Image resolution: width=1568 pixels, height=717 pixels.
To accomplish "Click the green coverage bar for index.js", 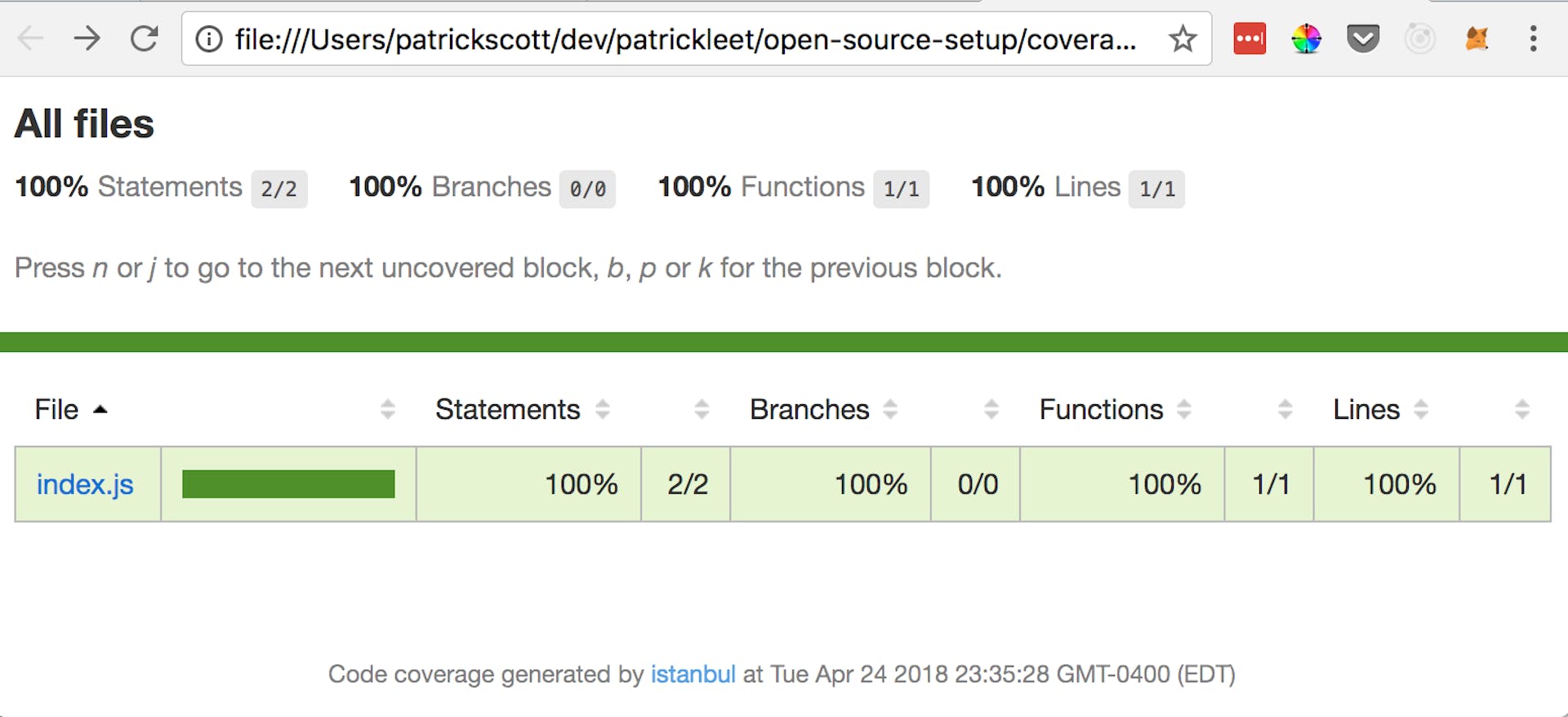I will pos(289,483).
